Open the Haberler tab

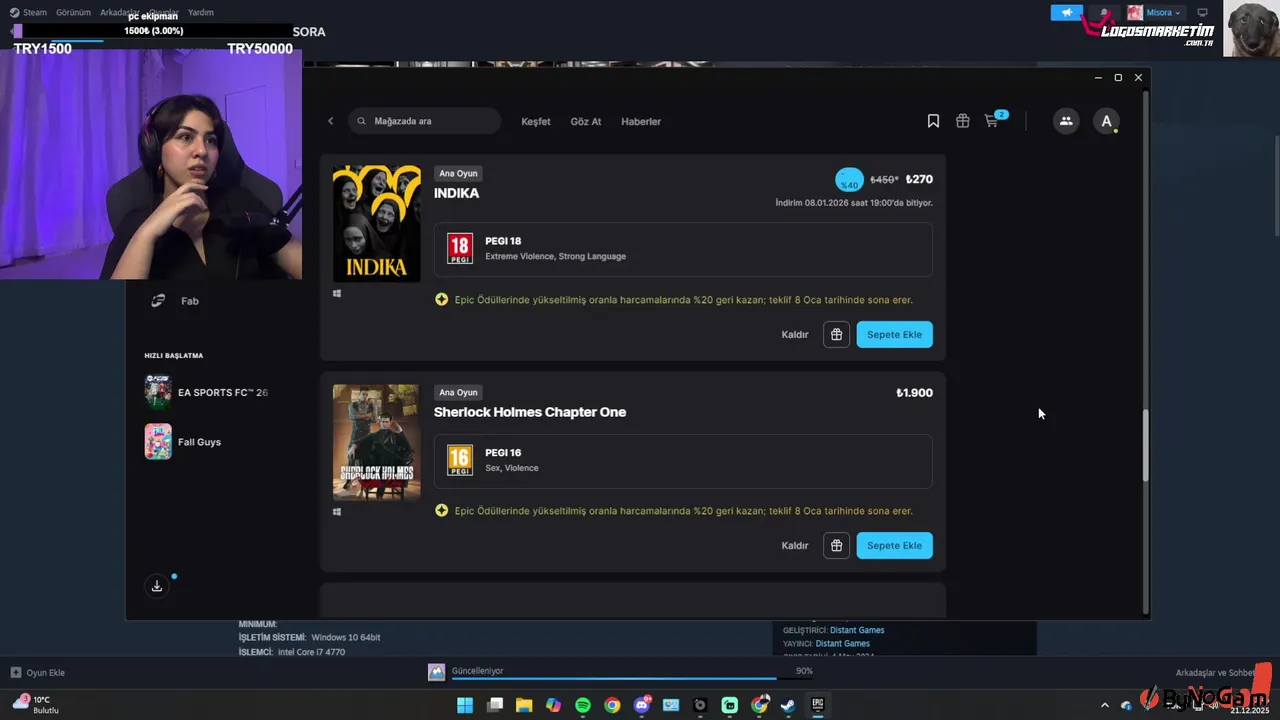[x=641, y=121]
